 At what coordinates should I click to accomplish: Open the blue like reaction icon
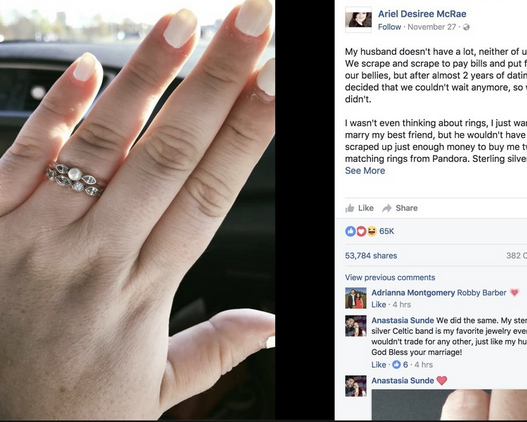(350, 231)
